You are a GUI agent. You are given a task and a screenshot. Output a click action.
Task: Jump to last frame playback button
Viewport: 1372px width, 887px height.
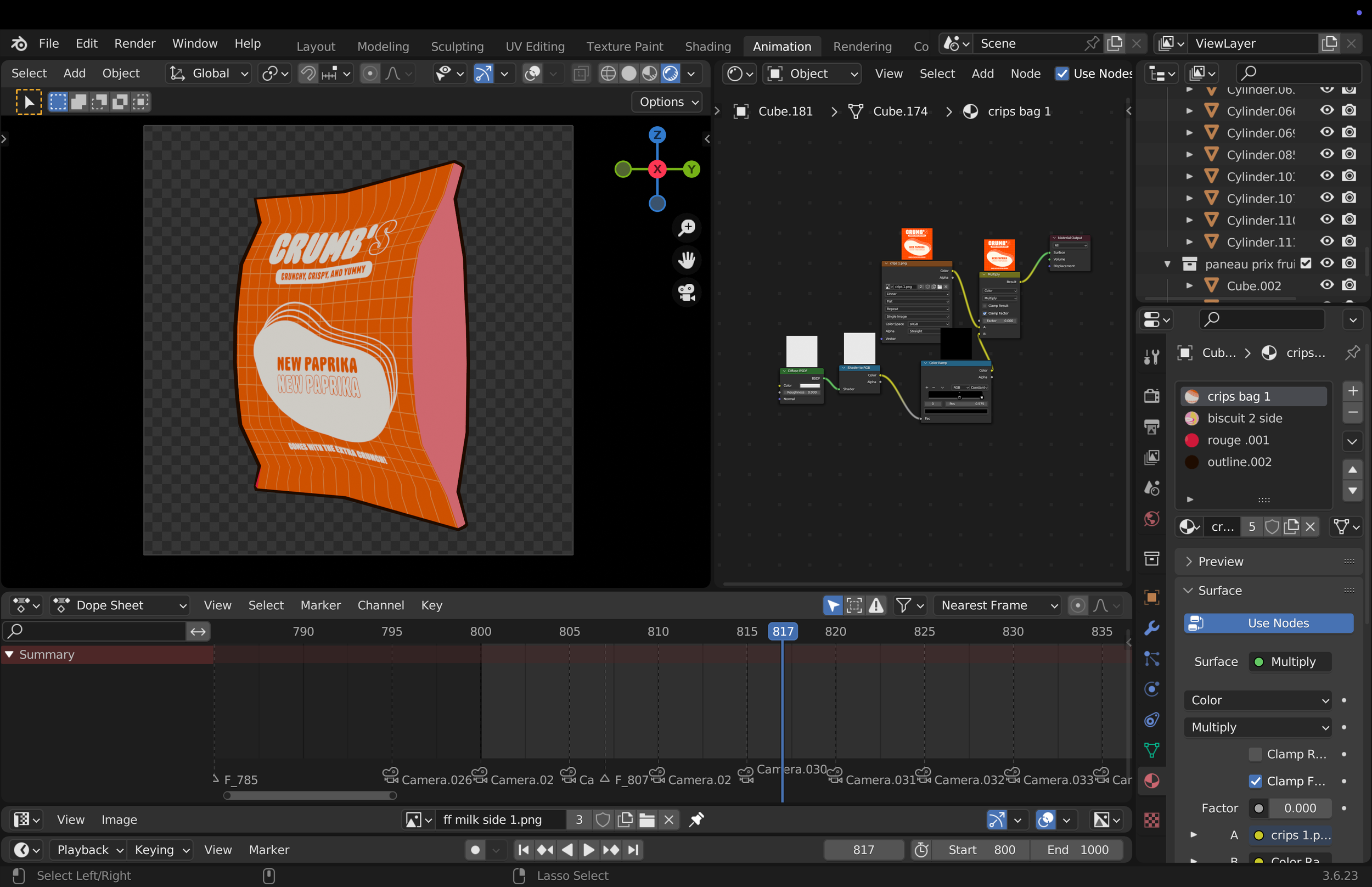(x=633, y=850)
